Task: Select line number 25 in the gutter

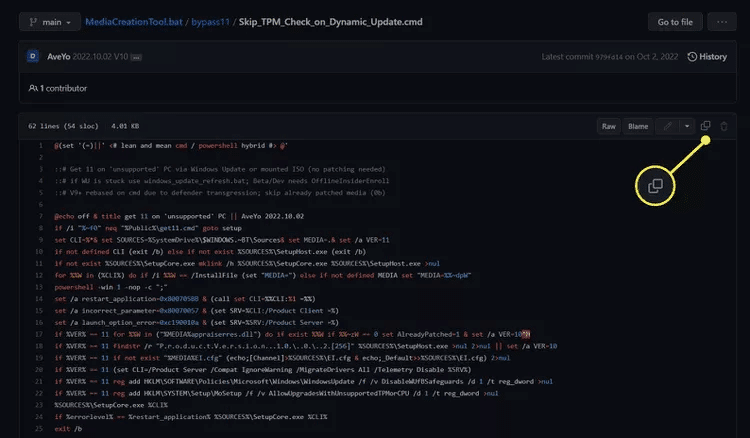Action: [39, 428]
